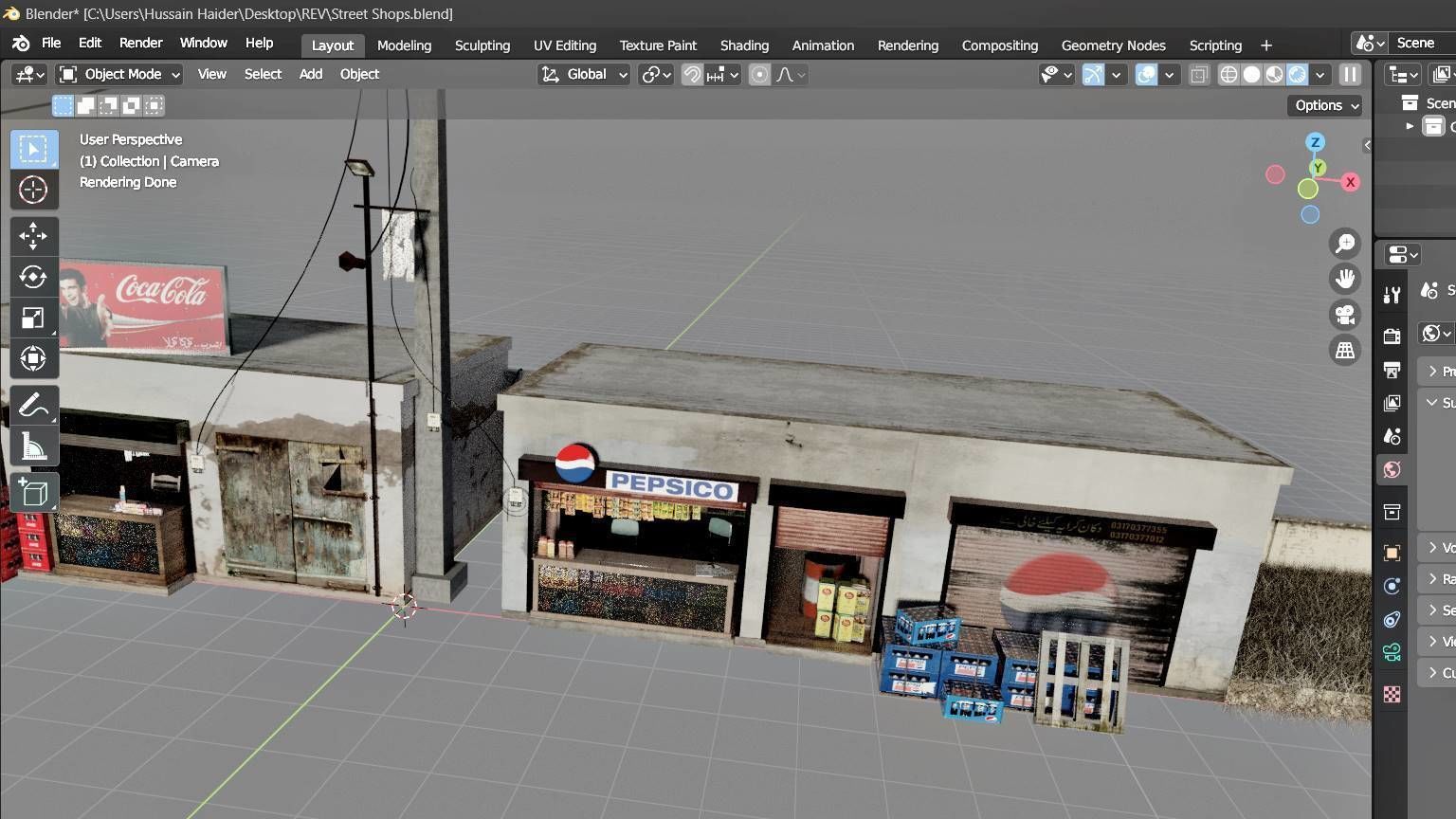Viewport: 1456px width, 819px height.
Task: Choose the Rotate tool
Action: [34, 277]
